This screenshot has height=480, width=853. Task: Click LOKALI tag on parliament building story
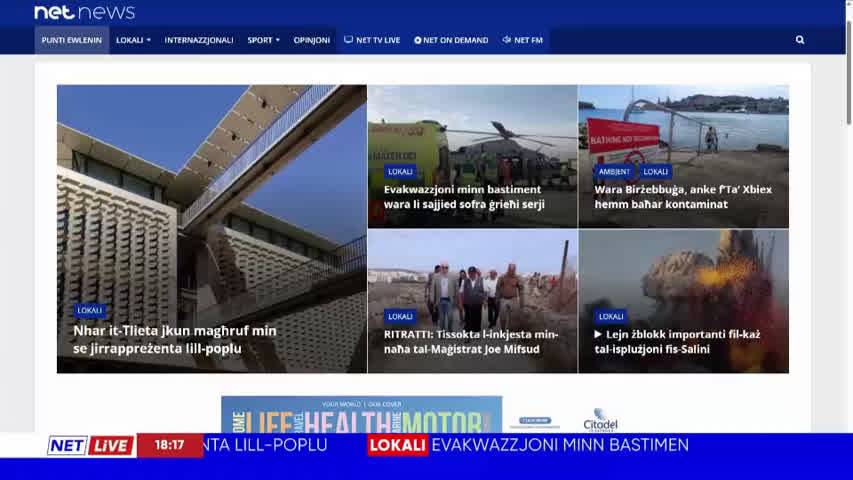pos(90,311)
